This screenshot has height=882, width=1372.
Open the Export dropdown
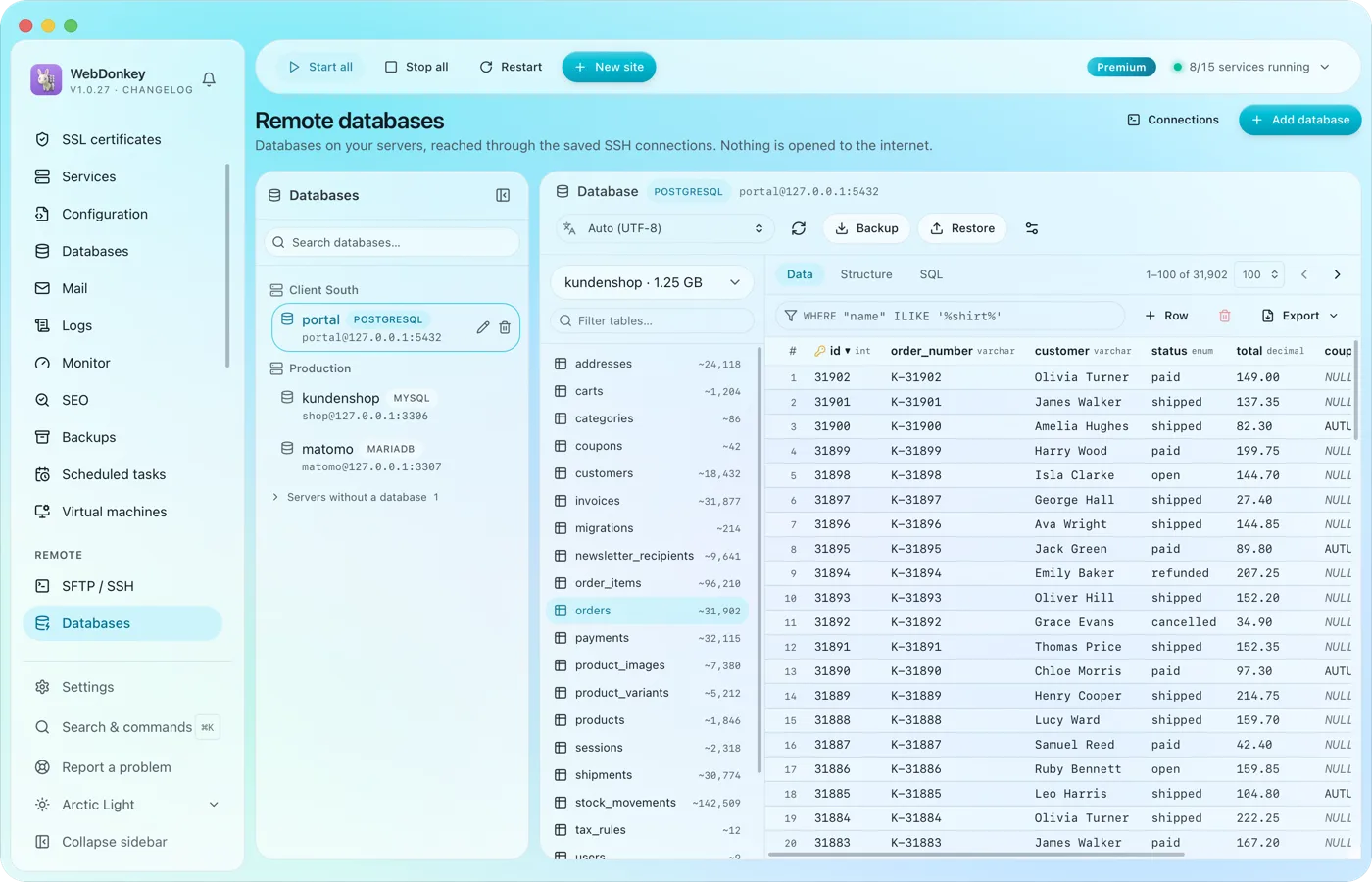[1299, 316]
